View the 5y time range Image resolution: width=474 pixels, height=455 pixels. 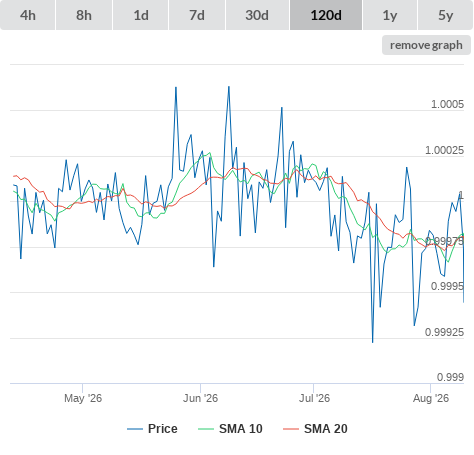445,15
